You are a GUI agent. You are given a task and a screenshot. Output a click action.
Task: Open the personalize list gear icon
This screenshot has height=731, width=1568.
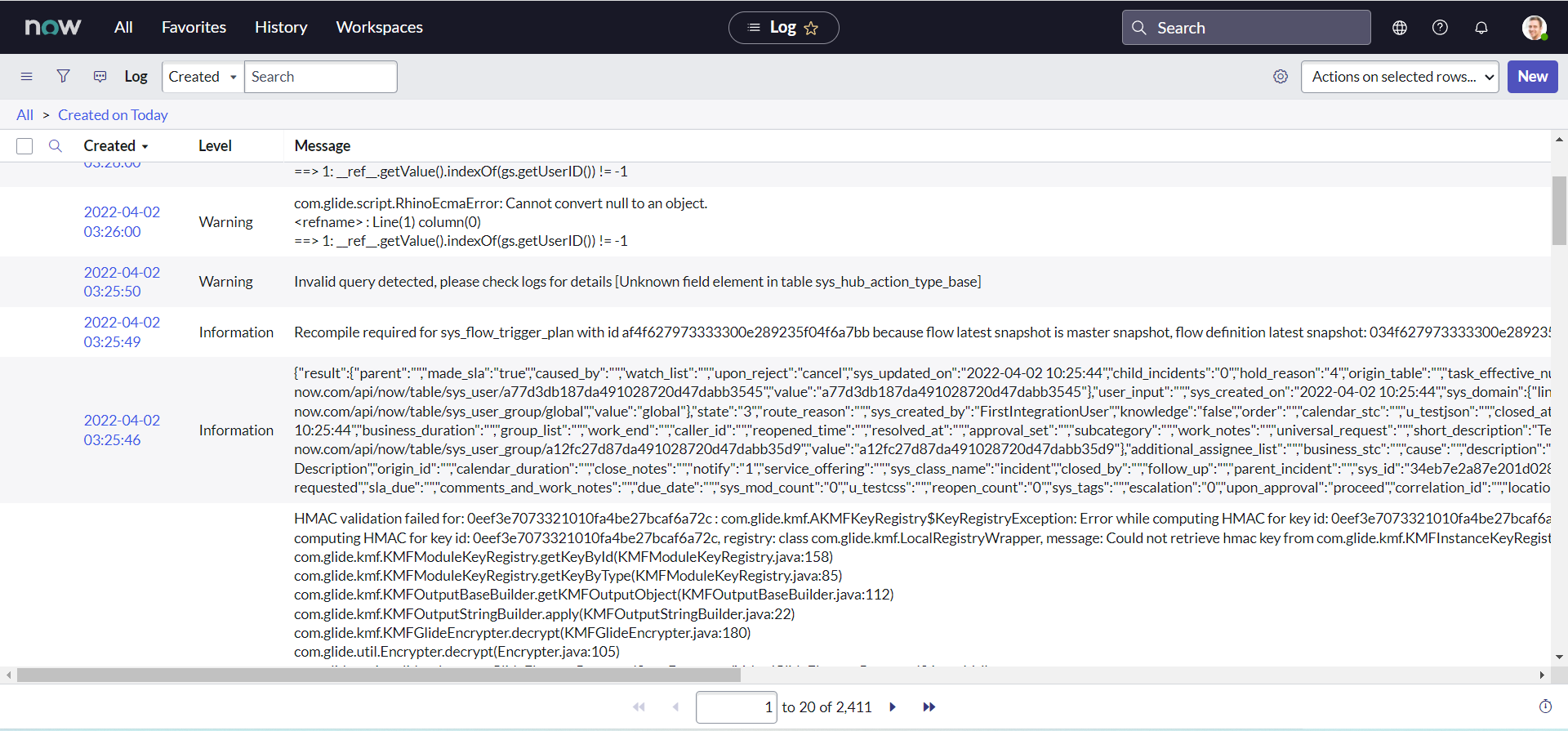click(1281, 77)
